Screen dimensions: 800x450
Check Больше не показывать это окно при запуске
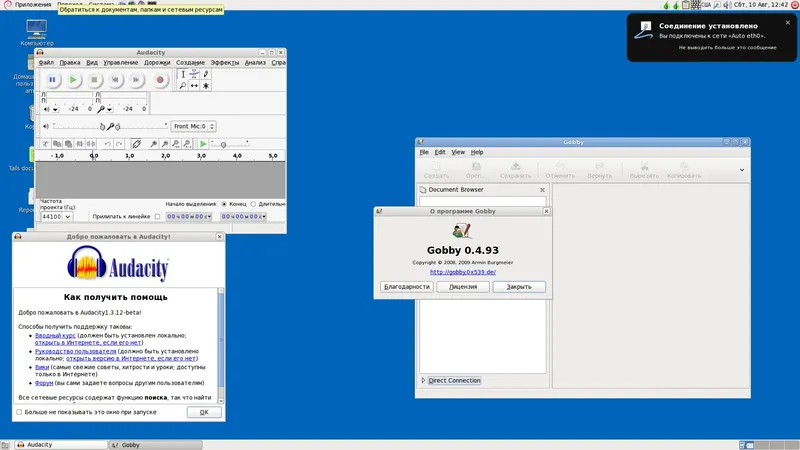(x=19, y=412)
